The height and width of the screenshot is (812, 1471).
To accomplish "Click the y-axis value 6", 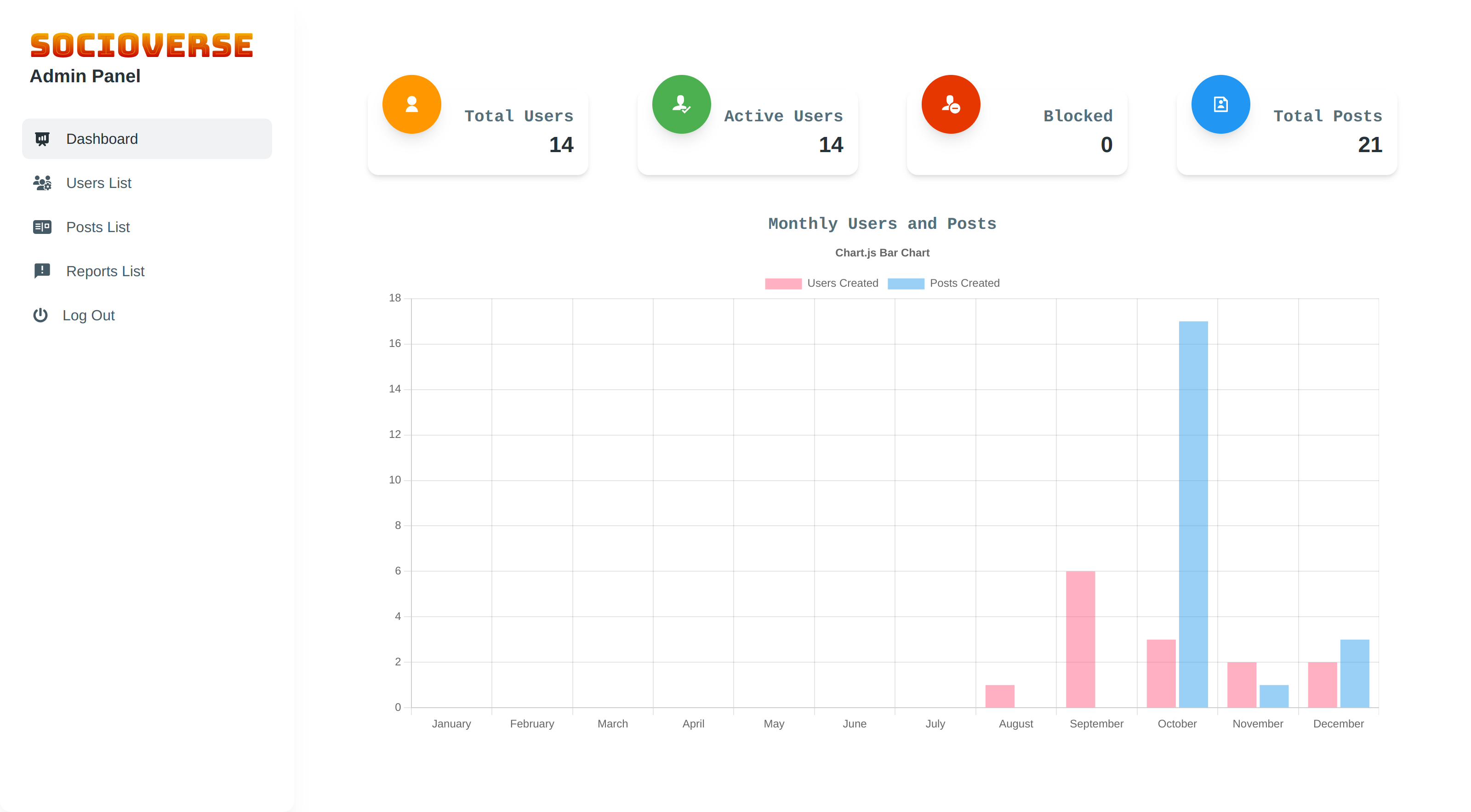I will click(398, 570).
